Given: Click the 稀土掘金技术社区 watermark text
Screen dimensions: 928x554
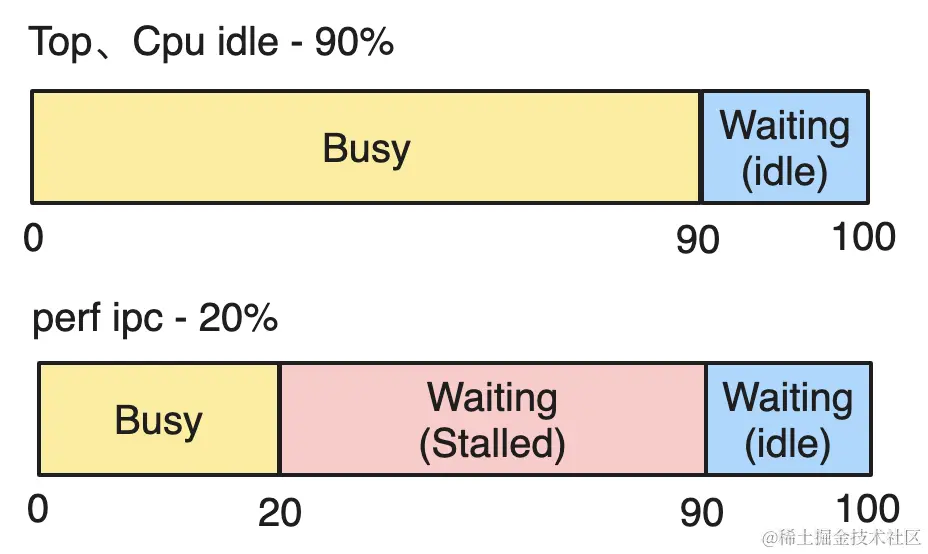Looking at the screenshot, I should 849,537.
